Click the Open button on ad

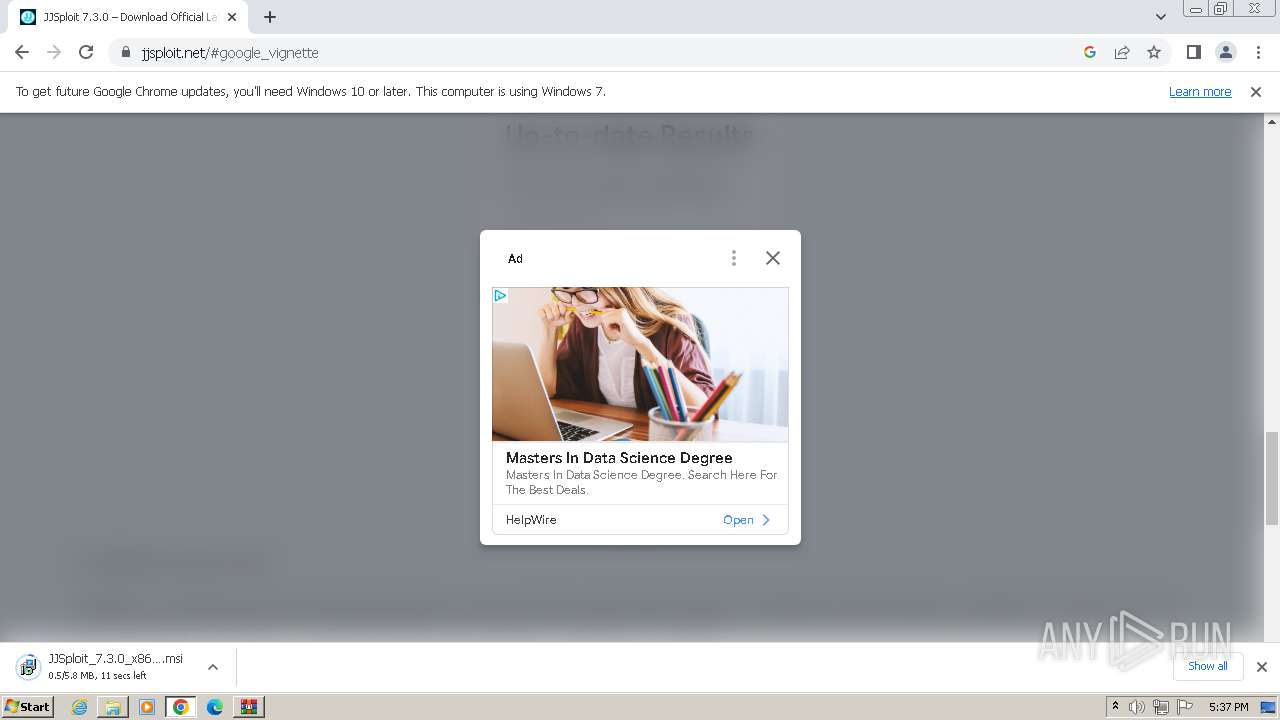[x=747, y=520]
